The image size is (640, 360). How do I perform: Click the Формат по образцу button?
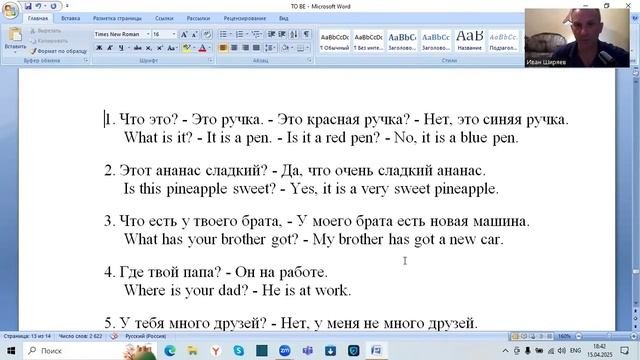tap(59, 51)
